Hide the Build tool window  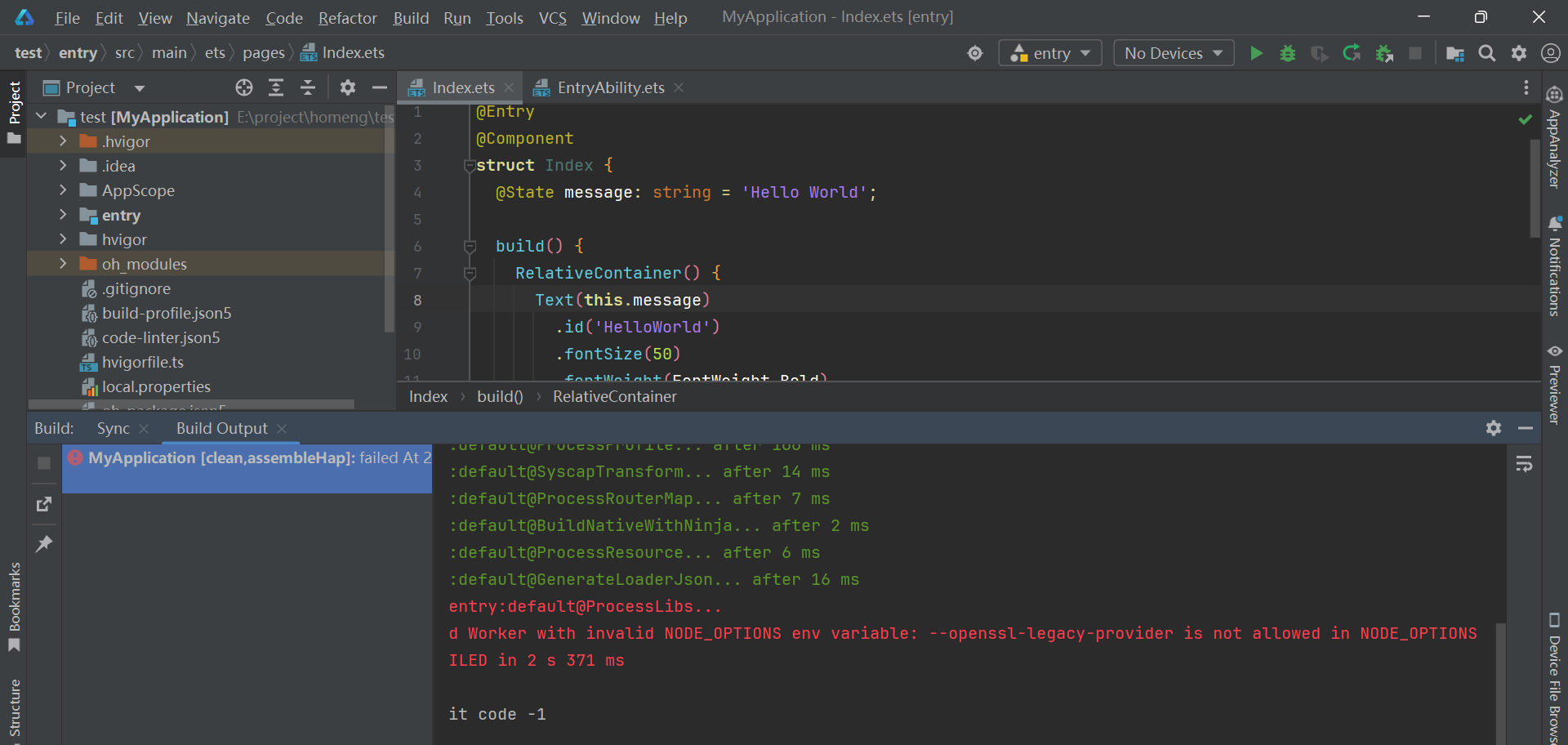tap(1526, 428)
